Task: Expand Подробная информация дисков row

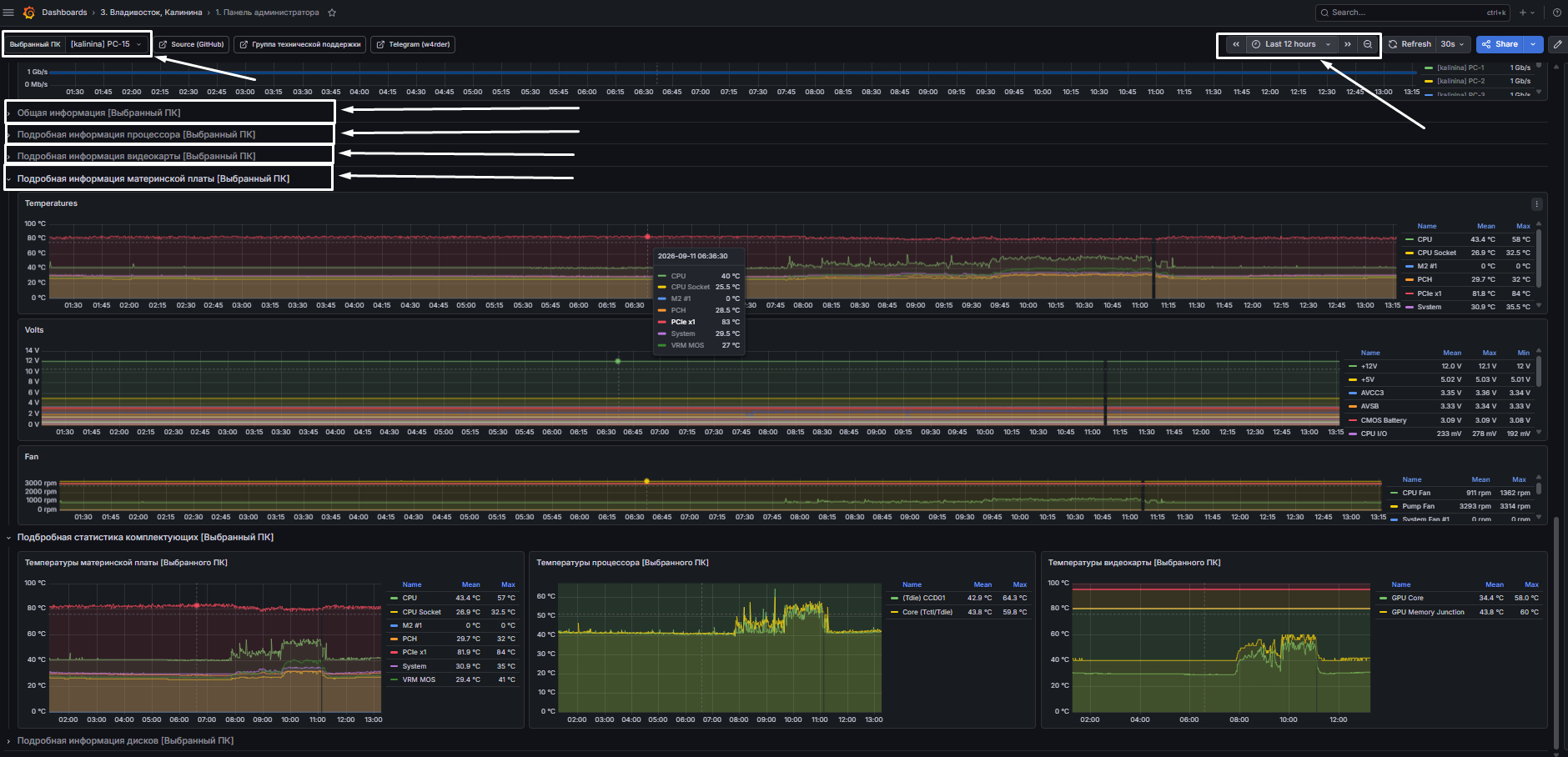Action: (x=125, y=740)
